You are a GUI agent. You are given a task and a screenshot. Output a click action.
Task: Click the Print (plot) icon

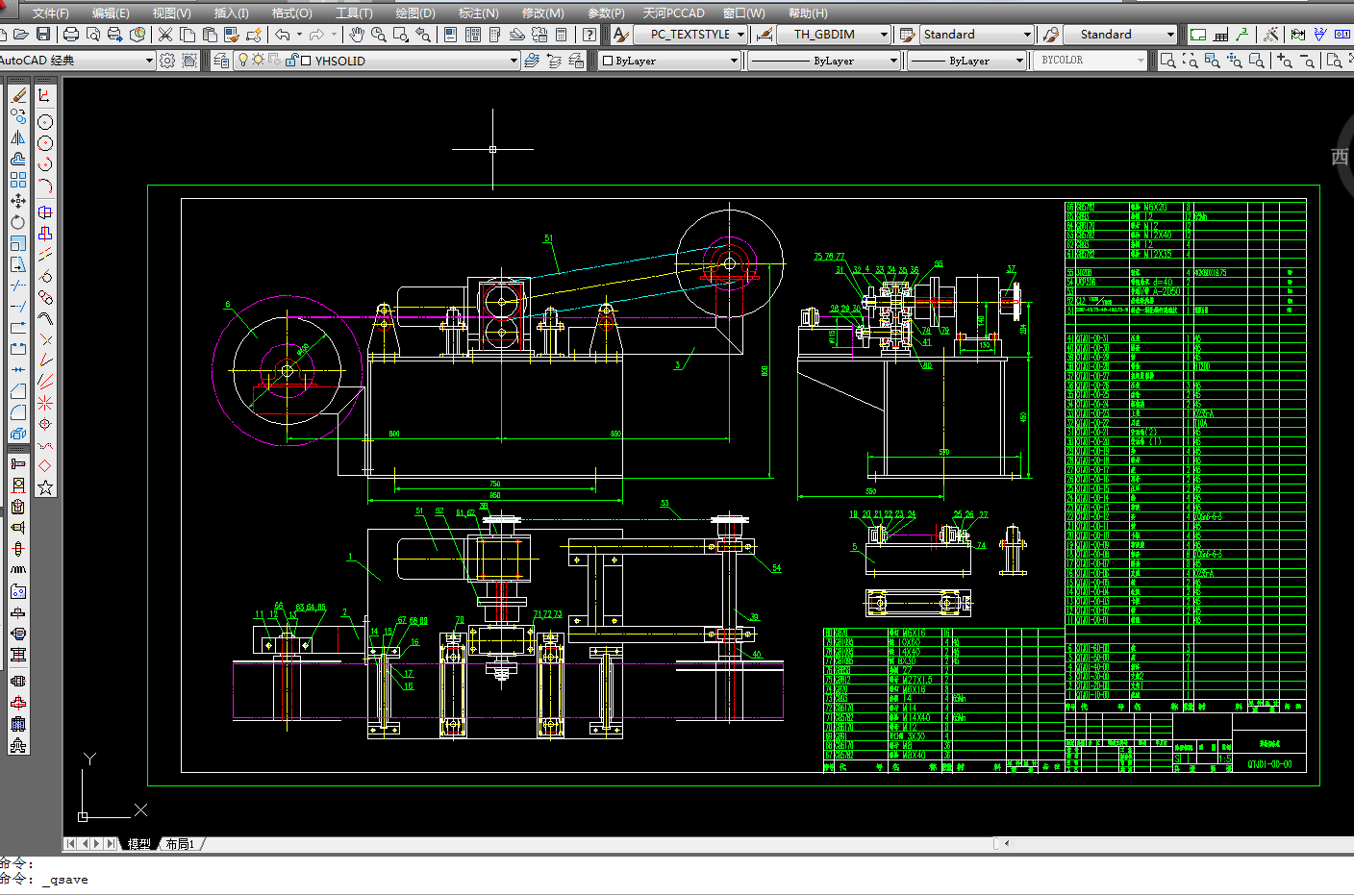point(71,35)
